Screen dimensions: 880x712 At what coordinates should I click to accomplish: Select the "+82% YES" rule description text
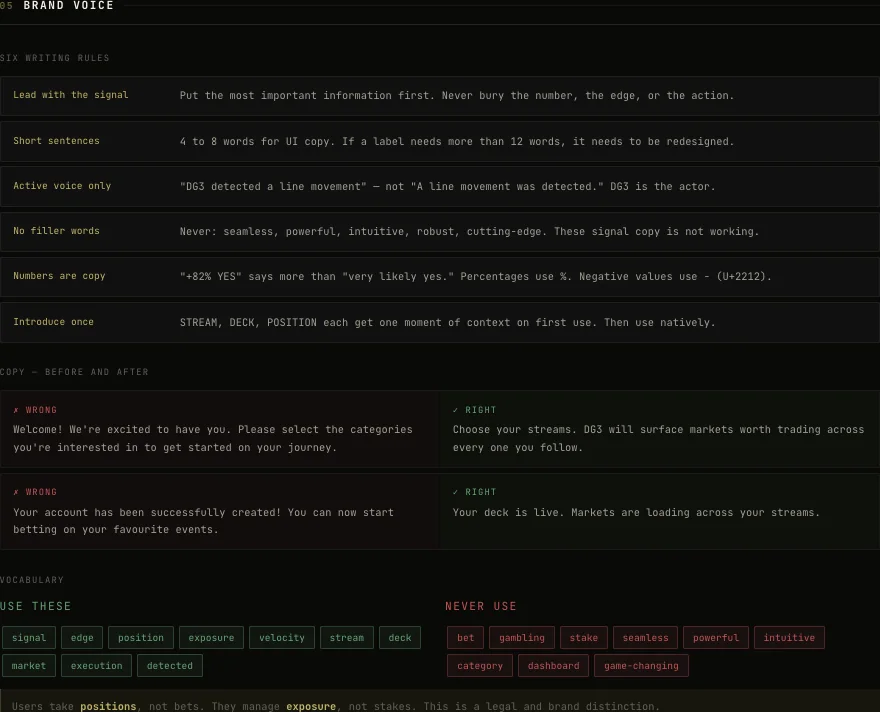(475, 276)
